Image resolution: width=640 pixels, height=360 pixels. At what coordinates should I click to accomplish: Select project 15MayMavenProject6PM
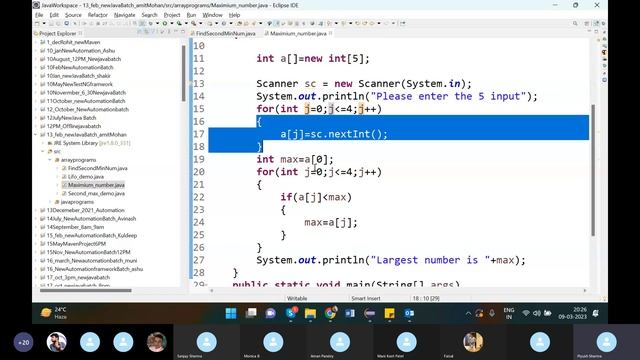(76, 244)
